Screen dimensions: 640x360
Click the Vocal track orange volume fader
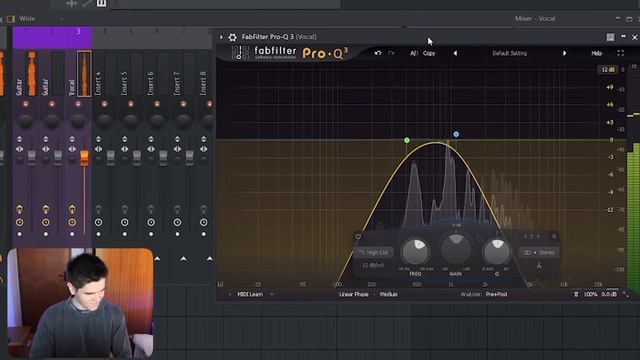click(84, 158)
